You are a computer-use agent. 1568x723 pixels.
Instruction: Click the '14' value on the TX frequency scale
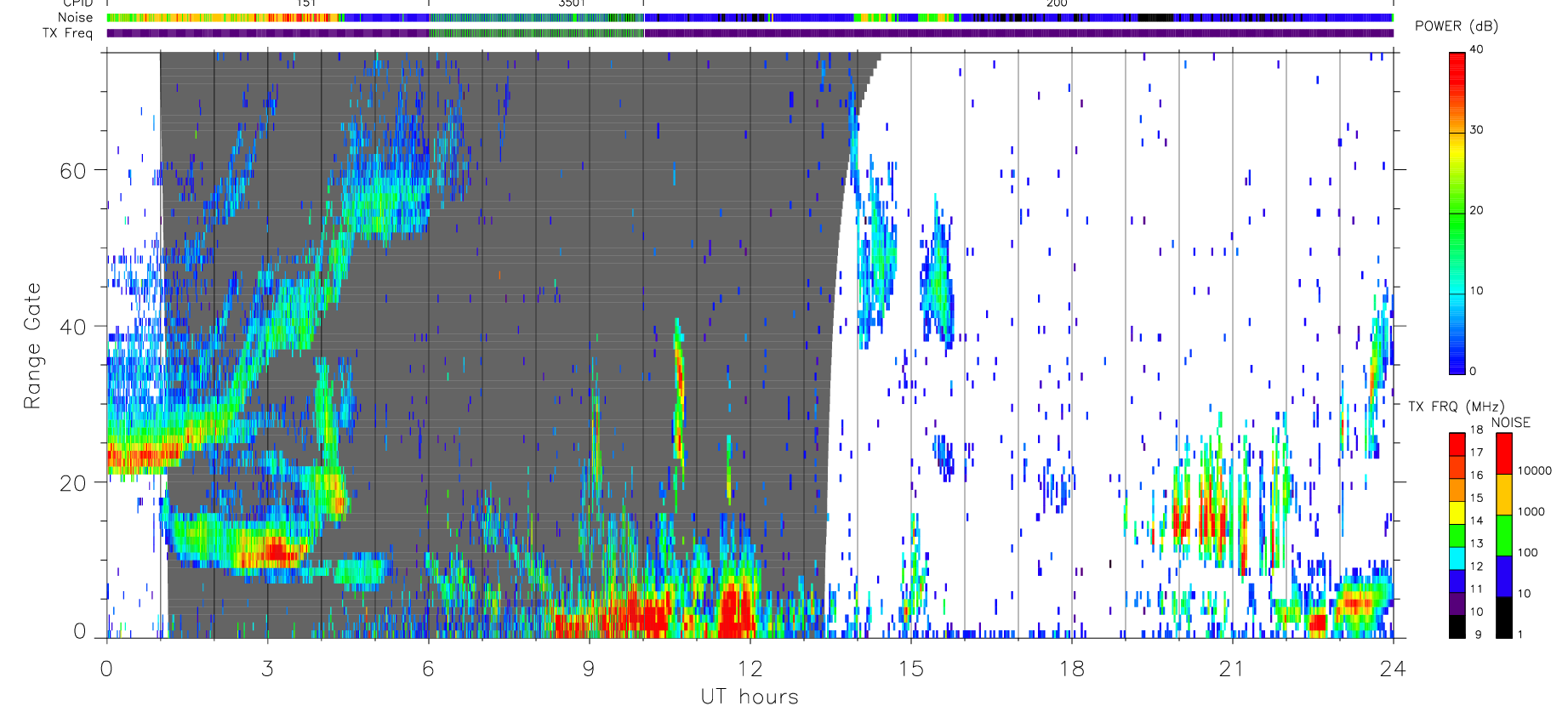click(x=1476, y=521)
